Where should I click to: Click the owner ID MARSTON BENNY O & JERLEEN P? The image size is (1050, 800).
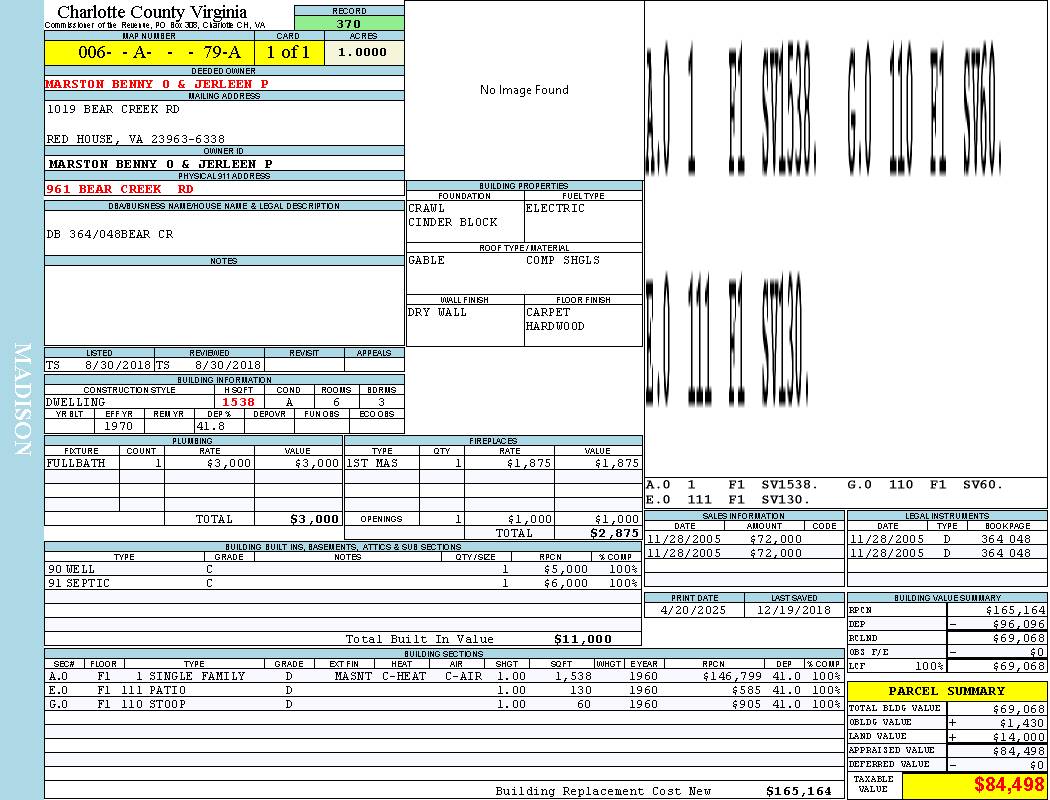161,164
